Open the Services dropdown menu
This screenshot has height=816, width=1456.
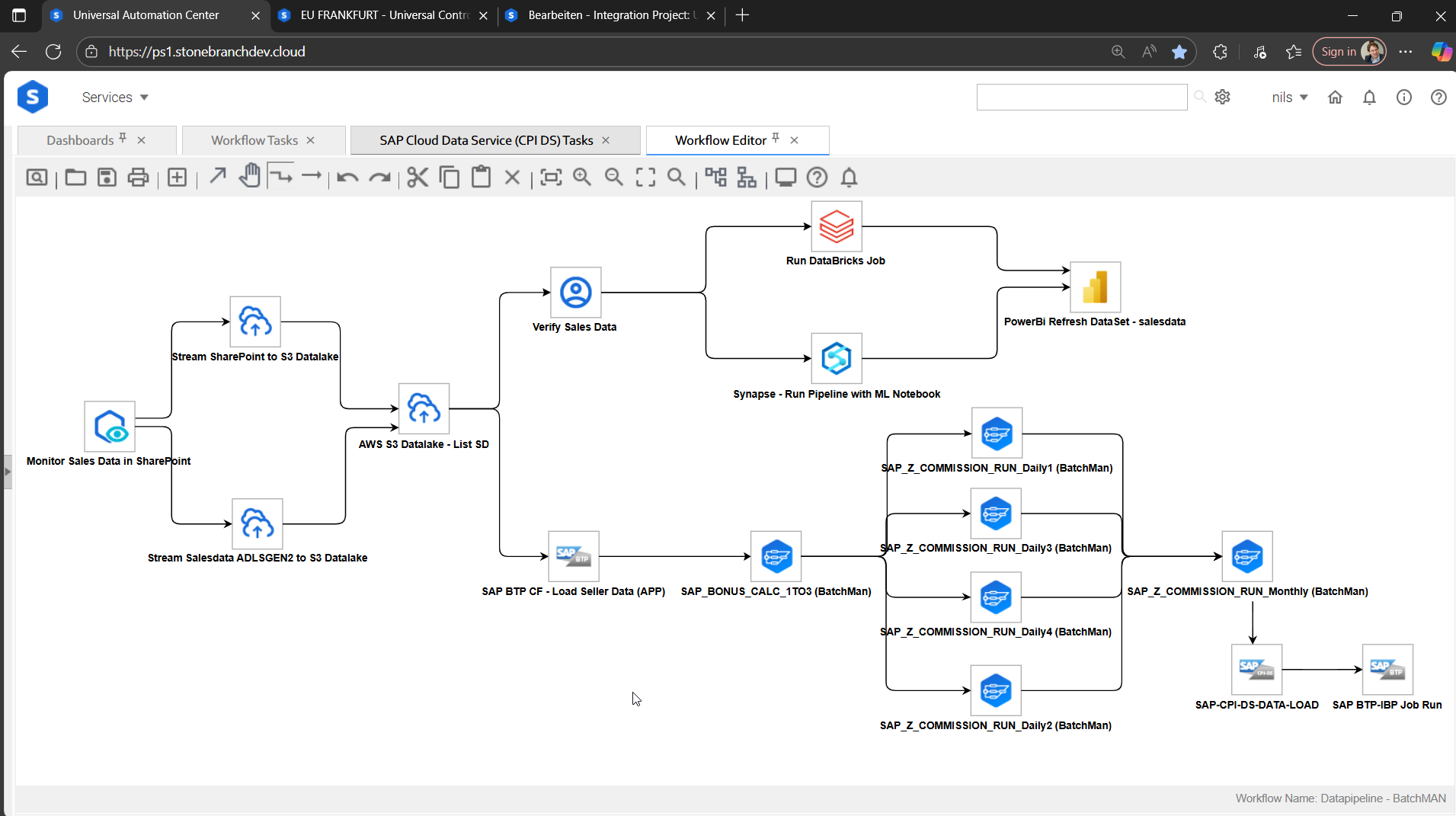[115, 98]
